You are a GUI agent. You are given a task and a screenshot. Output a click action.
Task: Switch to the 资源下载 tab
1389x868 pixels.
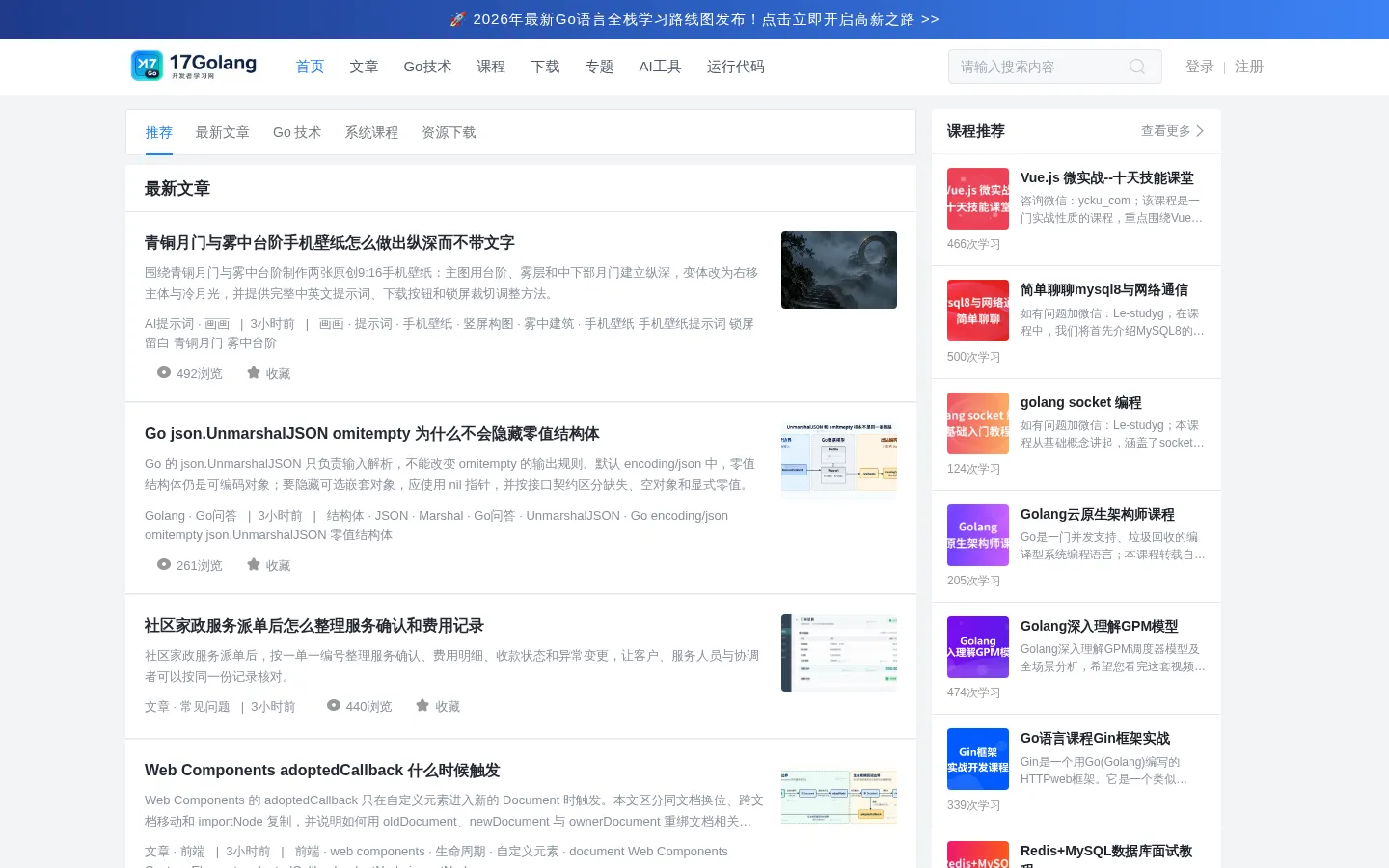[449, 132]
